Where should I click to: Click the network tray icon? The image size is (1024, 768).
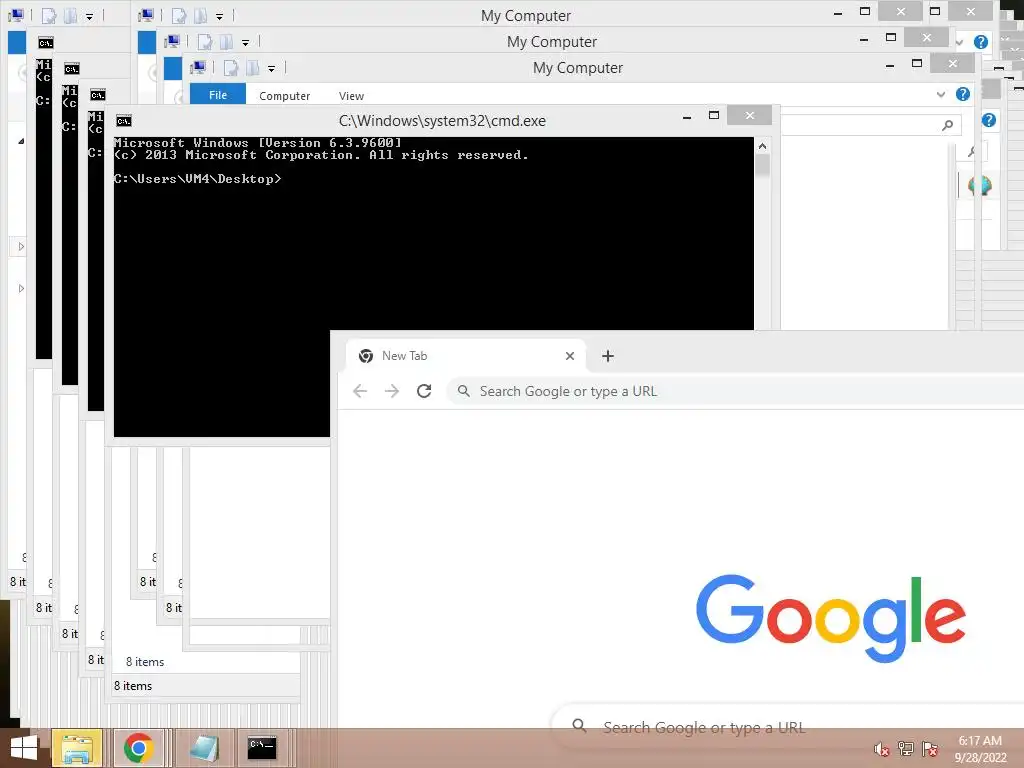906,749
